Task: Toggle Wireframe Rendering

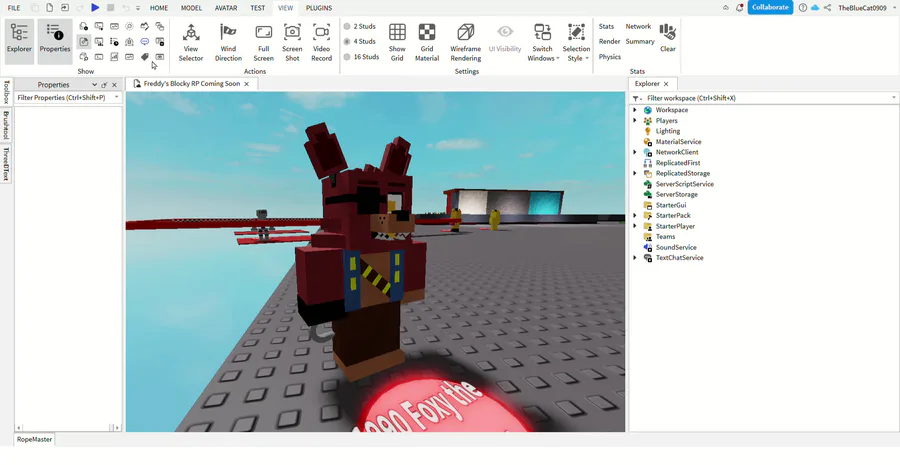Action: click(465, 42)
